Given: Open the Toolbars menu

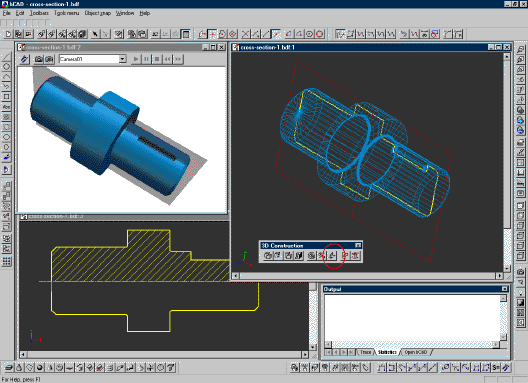Looking at the screenshot, I should click(x=39, y=13).
